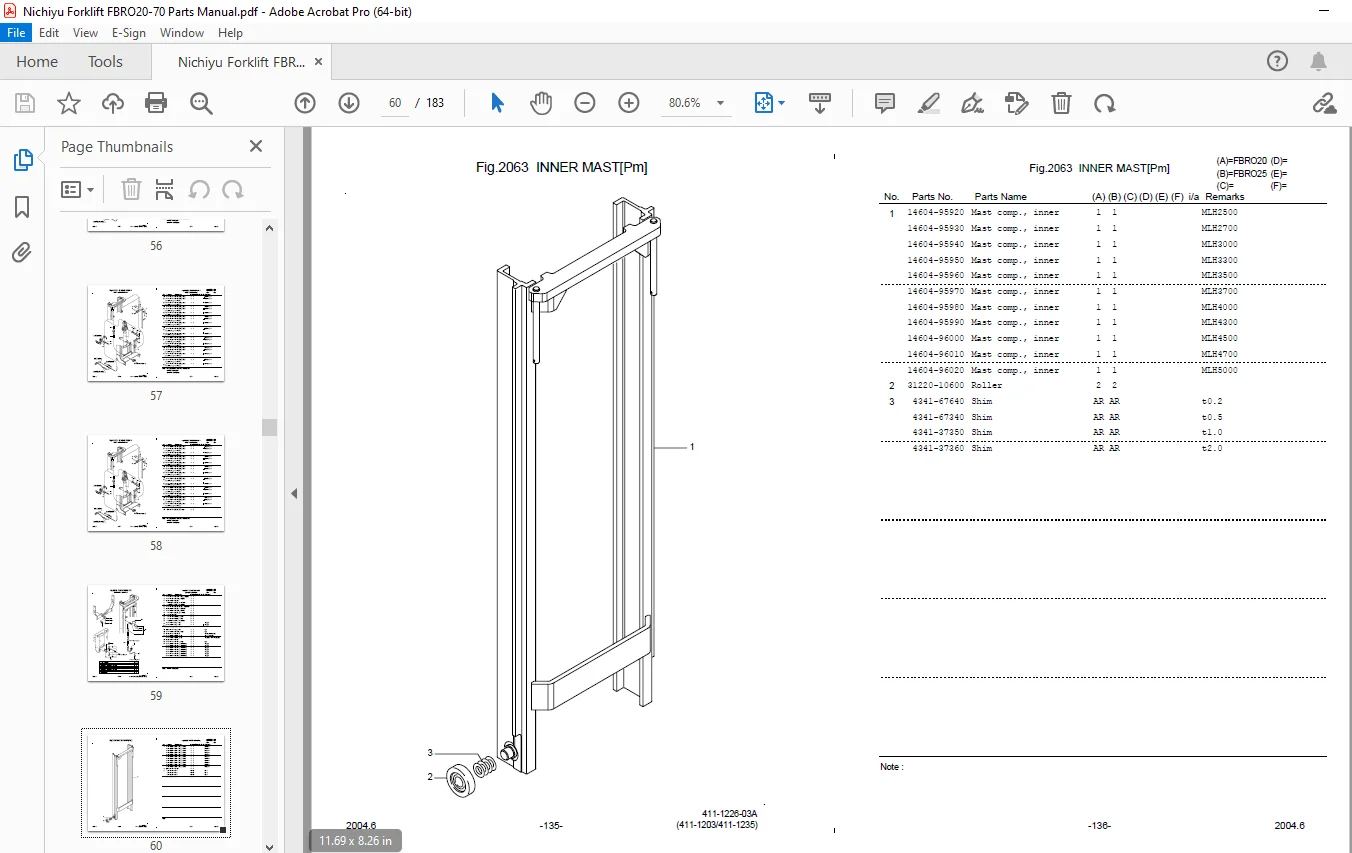This screenshot has height=853, width=1352.
Task: Expand the 80.6% zoom level dropdown
Action: coord(722,103)
